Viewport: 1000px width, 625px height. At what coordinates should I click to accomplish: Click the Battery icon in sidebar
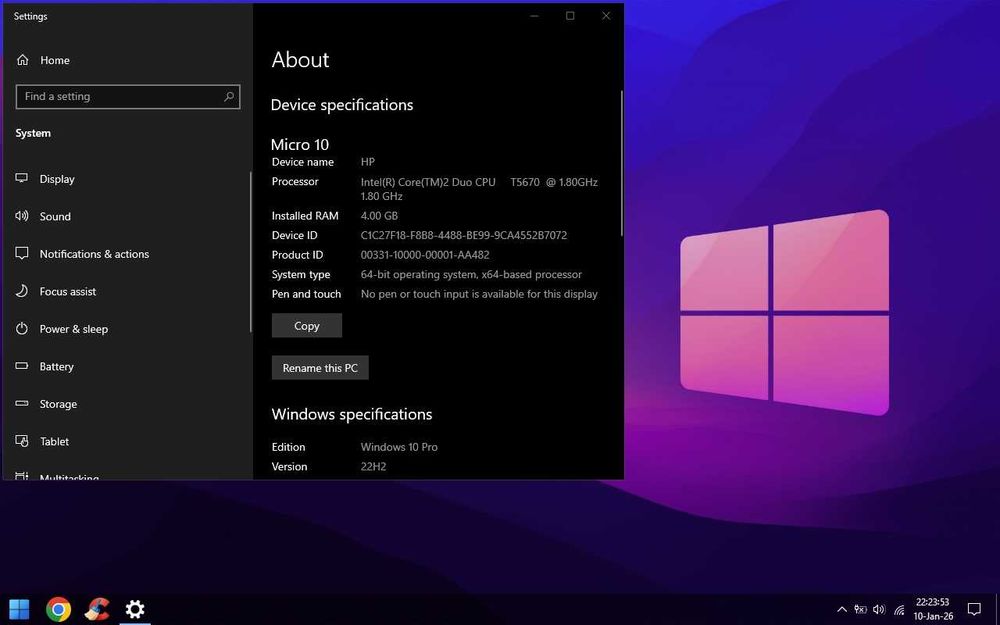coord(22,366)
